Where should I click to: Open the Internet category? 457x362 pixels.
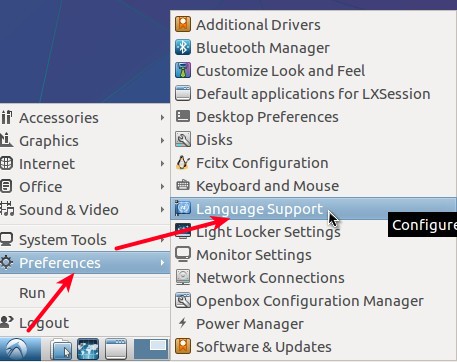pos(85,164)
